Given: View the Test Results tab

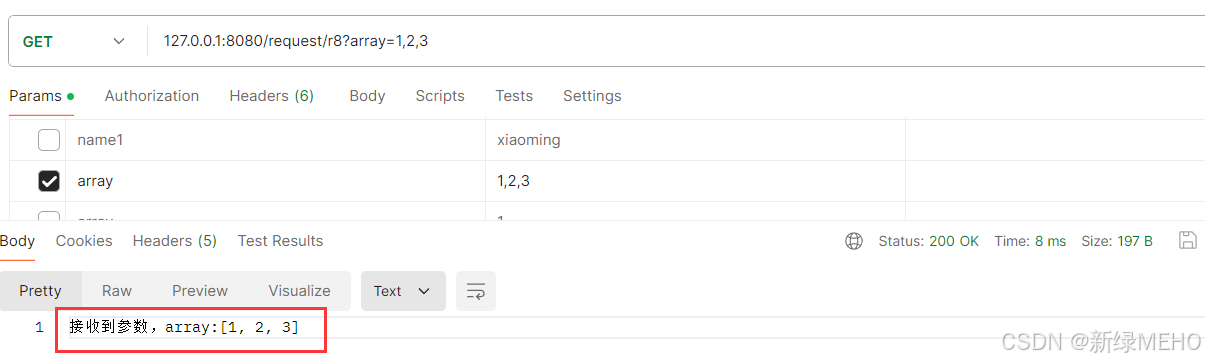Looking at the screenshot, I should click(x=280, y=241).
